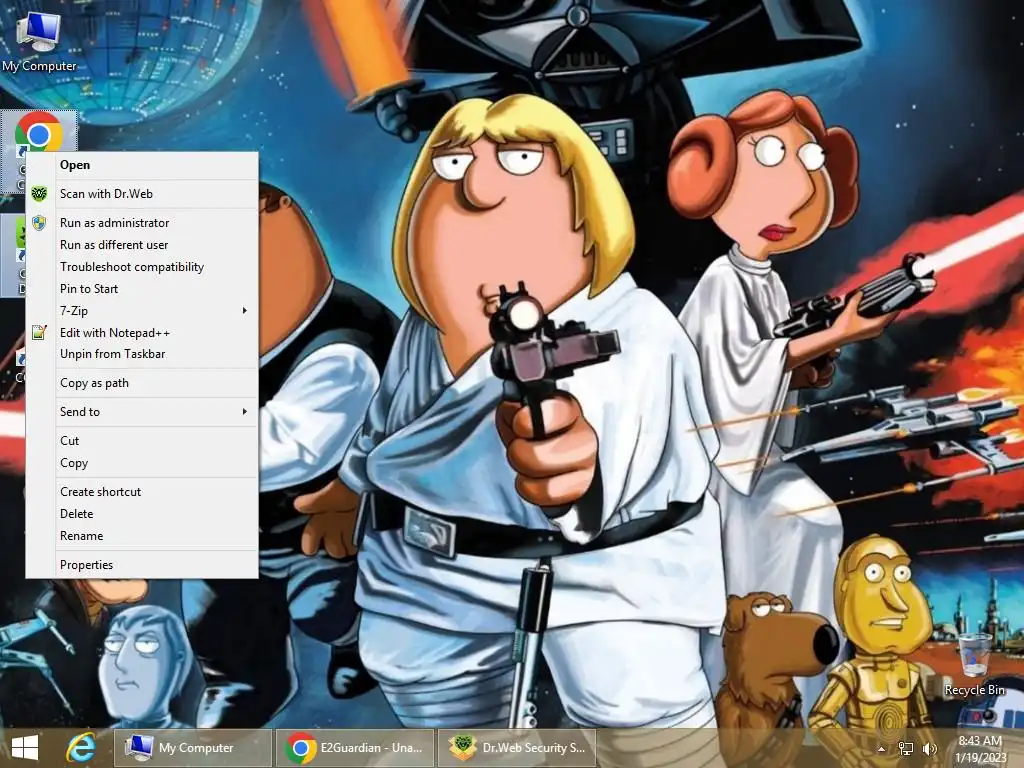Choose Run as different user
Screen dimensions: 1024x768
tap(142, 245)
